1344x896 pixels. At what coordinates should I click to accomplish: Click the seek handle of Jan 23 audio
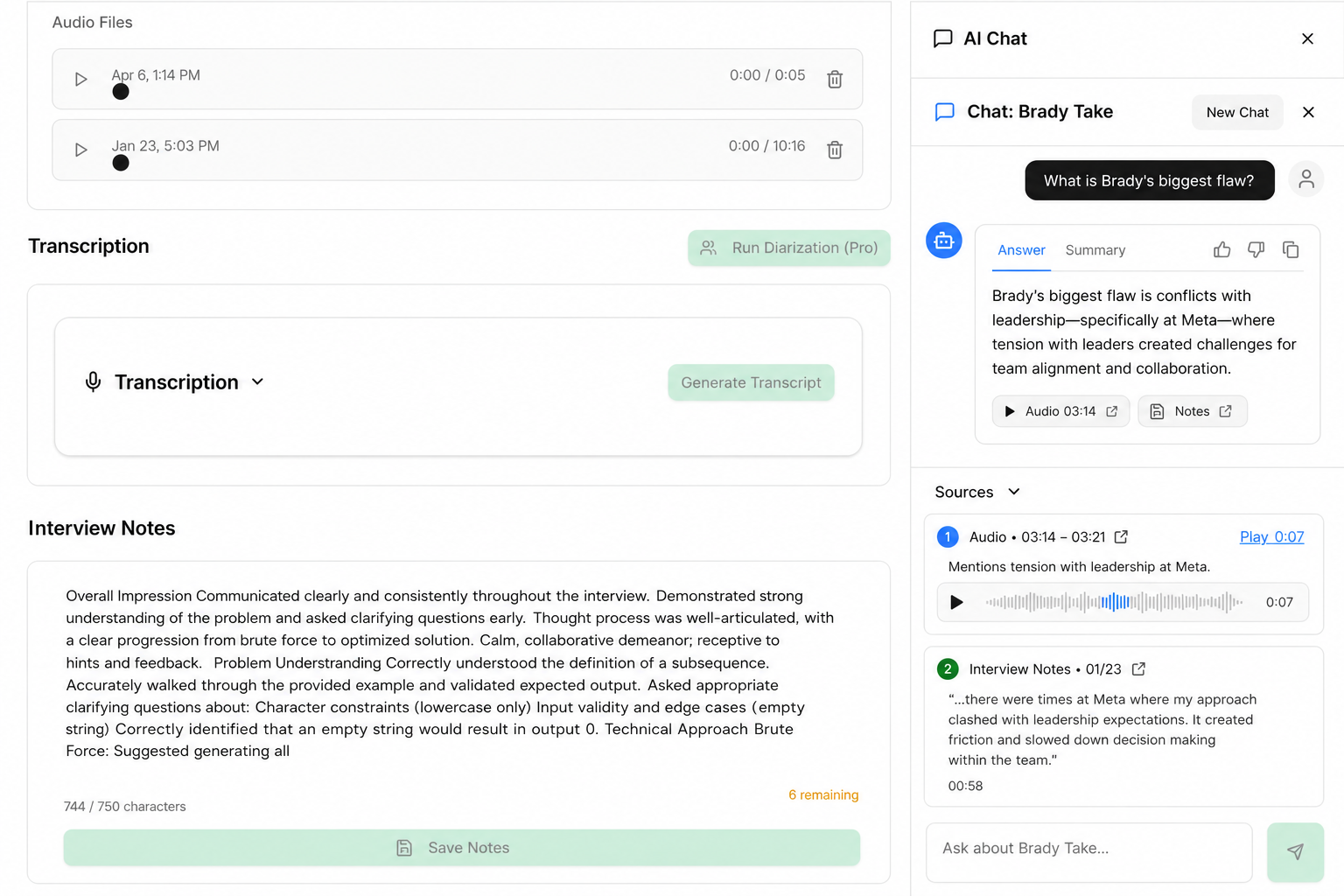coord(121,163)
